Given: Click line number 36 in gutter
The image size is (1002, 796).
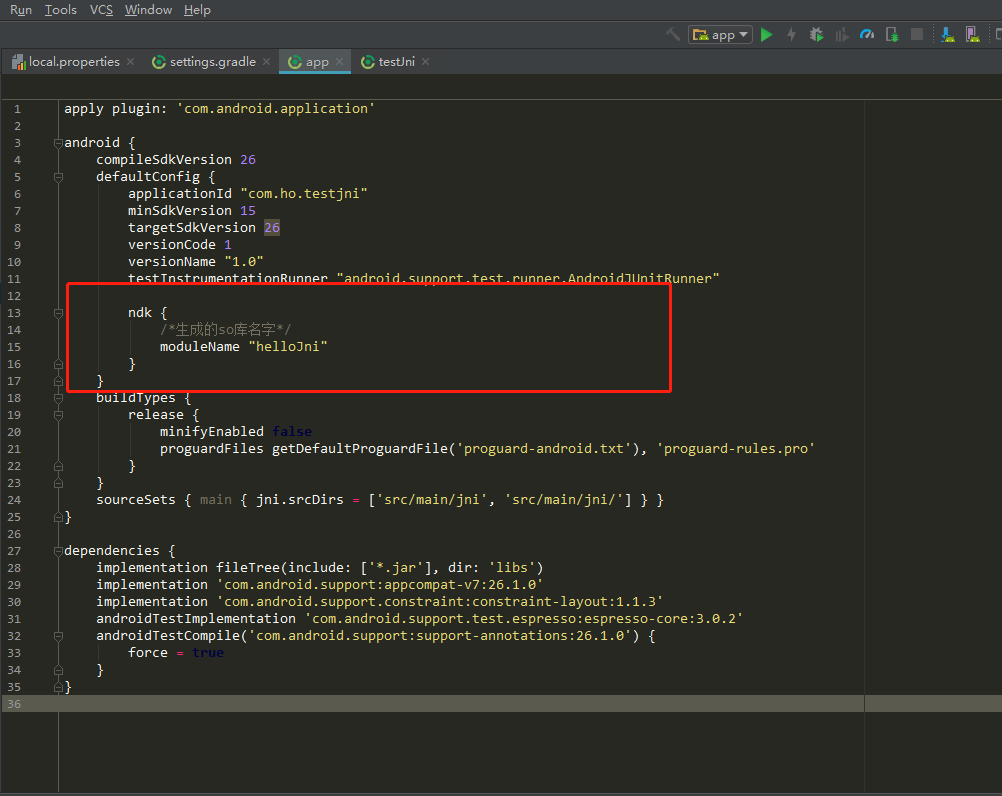Looking at the screenshot, I should coord(14,704).
